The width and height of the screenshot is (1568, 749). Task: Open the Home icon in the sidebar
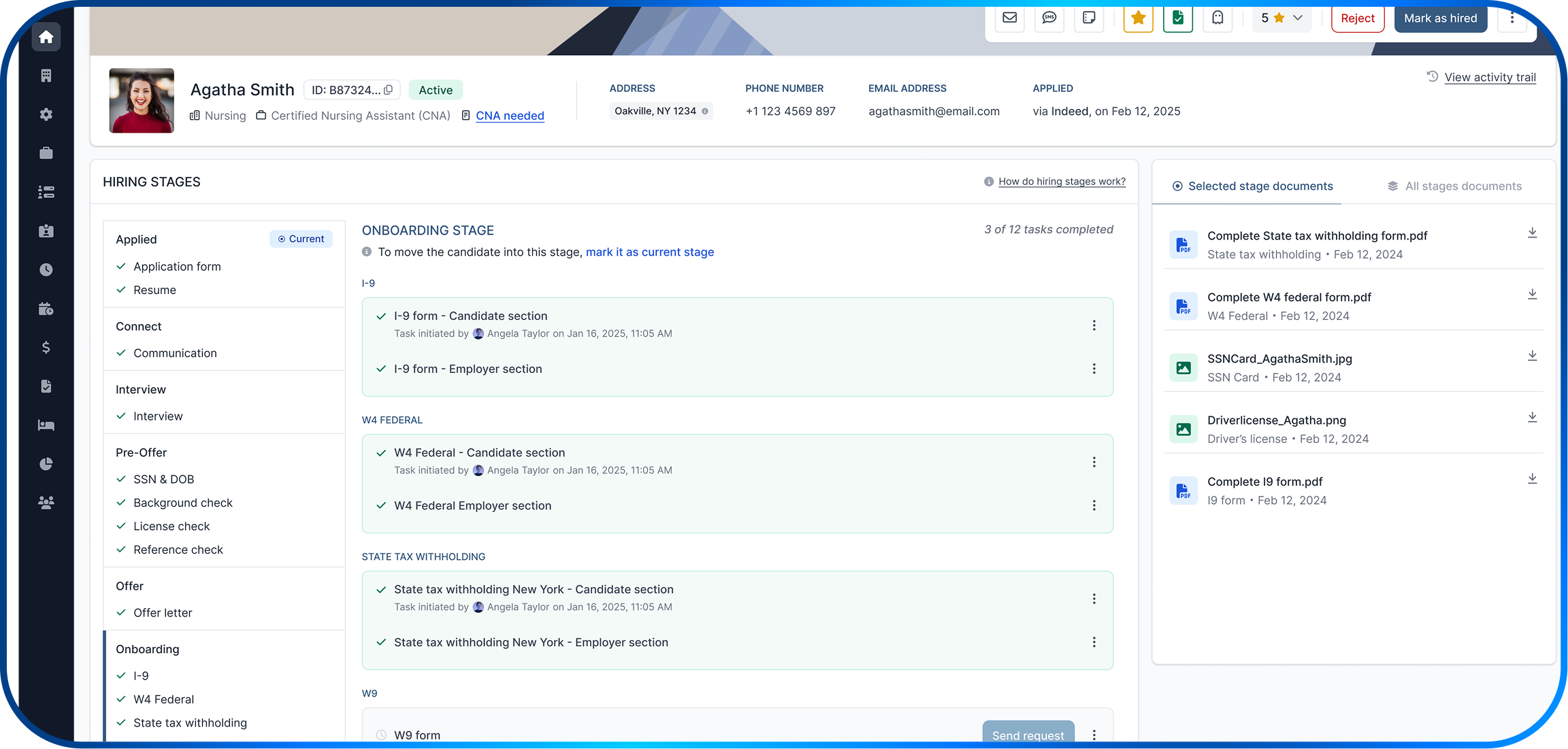coord(46,37)
